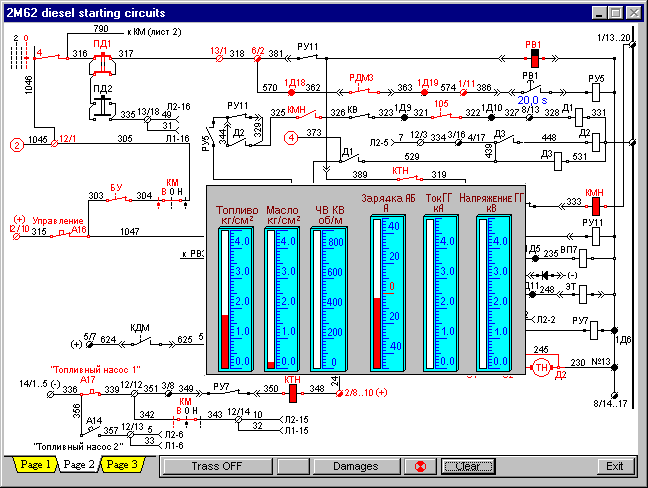Screen dimensions: 648x488
Task: Click the red РВ1 relay coil
Action: pos(533,55)
